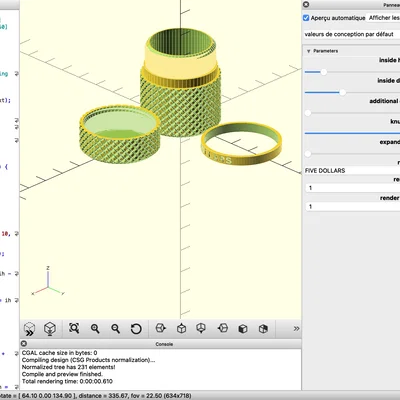The width and height of the screenshot is (400, 400).
Task: Close the customizer panel with X icon
Action: pyautogui.click(x=306, y=4)
